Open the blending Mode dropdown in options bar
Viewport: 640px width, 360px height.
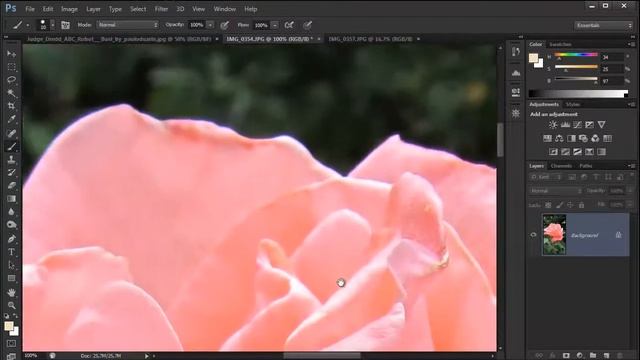[127, 25]
